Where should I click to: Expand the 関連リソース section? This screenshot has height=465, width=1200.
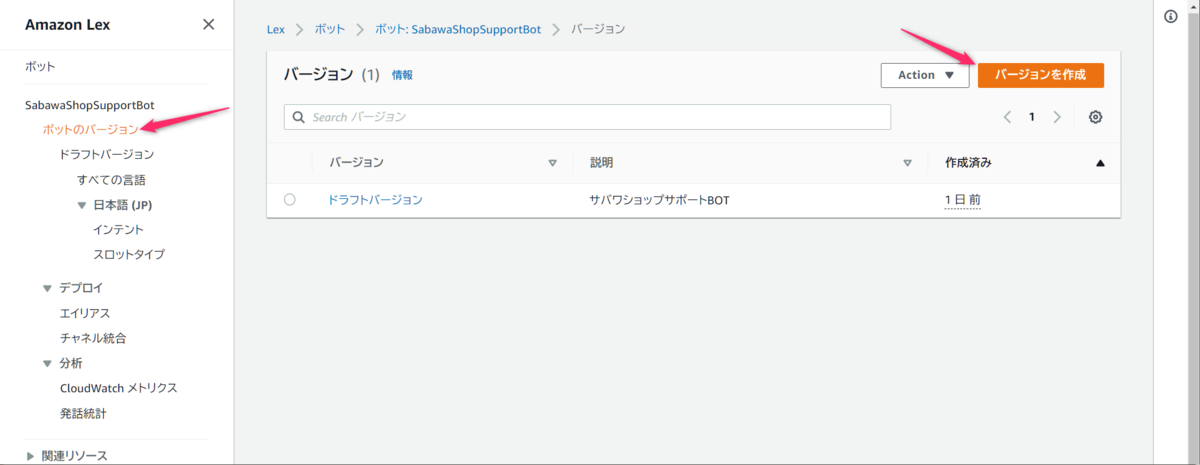(x=31, y=456)
